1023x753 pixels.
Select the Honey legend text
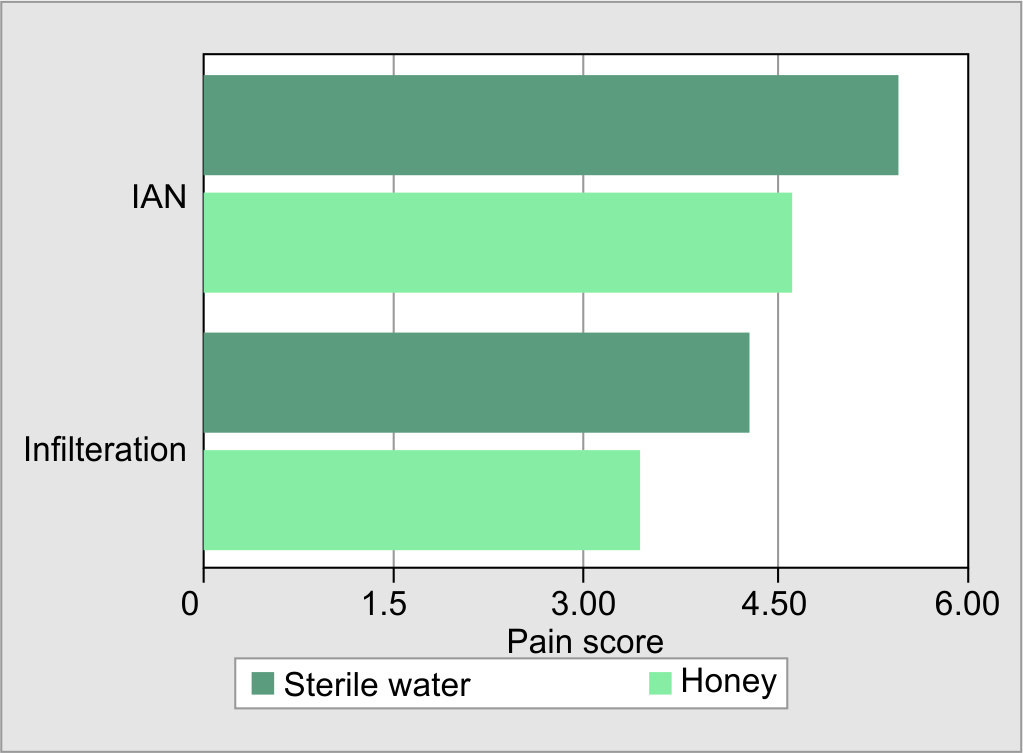pyautogui.click(x=728, y=682)
